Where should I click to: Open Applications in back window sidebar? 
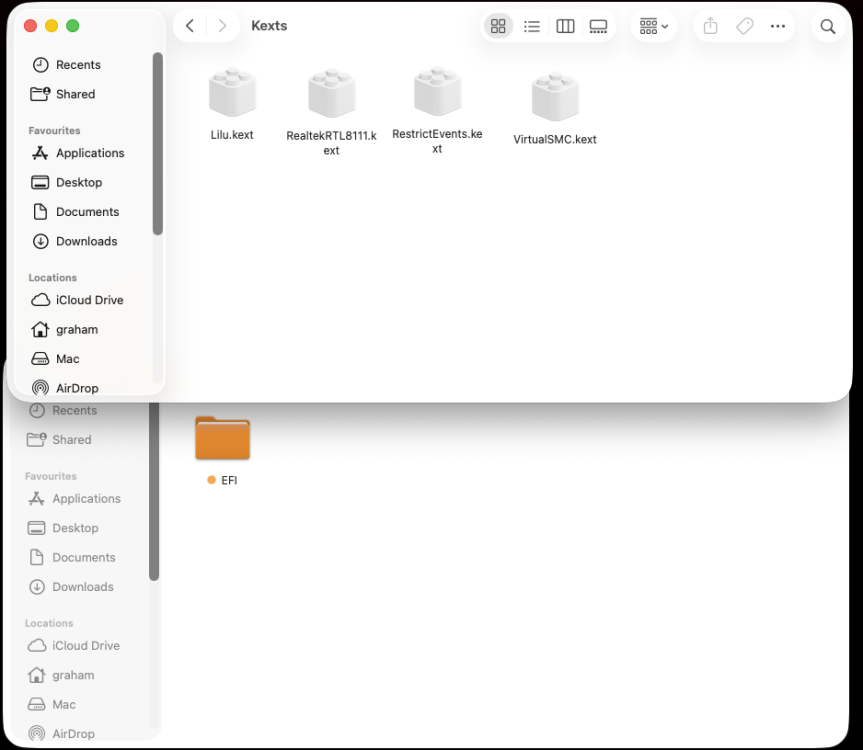click(86, 499)
